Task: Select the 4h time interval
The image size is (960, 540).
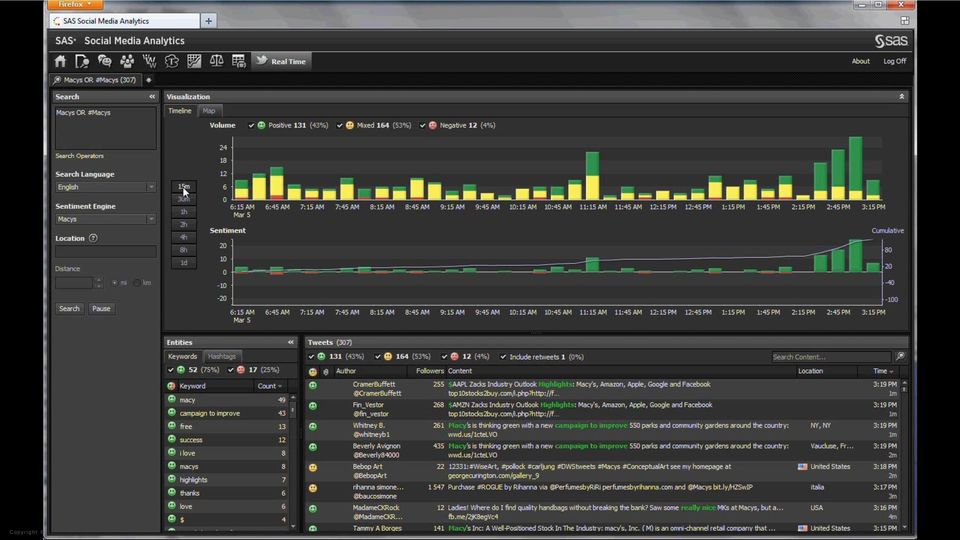Action: point(184,237)
